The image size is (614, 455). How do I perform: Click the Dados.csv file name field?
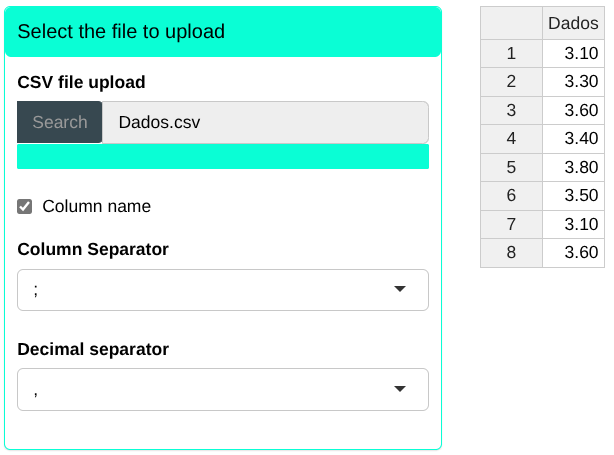point(265,122)
